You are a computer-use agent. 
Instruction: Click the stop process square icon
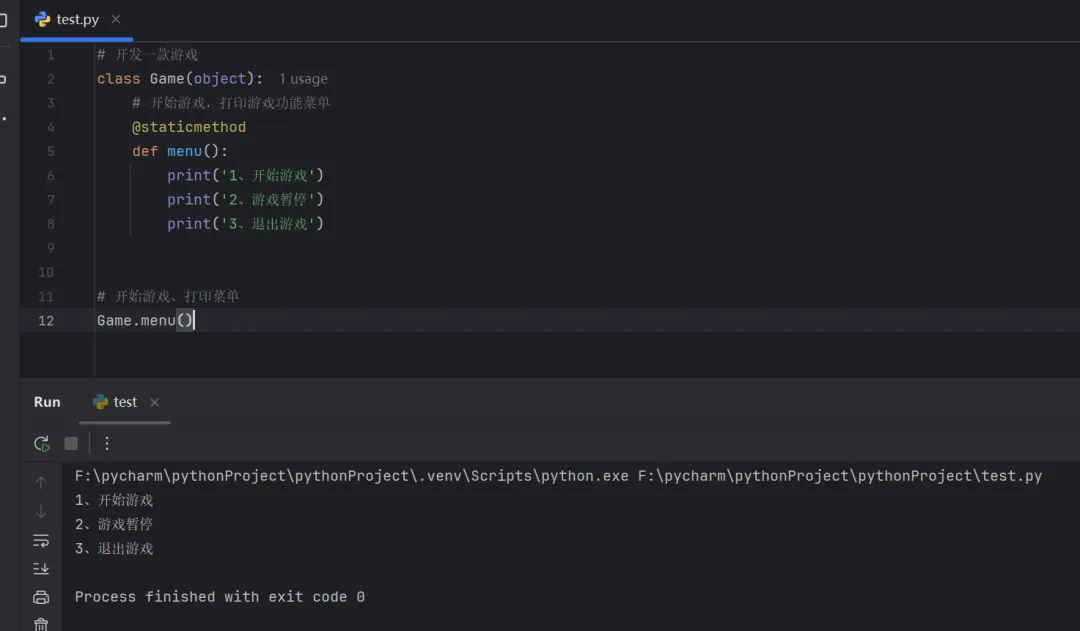pos(71,443)
